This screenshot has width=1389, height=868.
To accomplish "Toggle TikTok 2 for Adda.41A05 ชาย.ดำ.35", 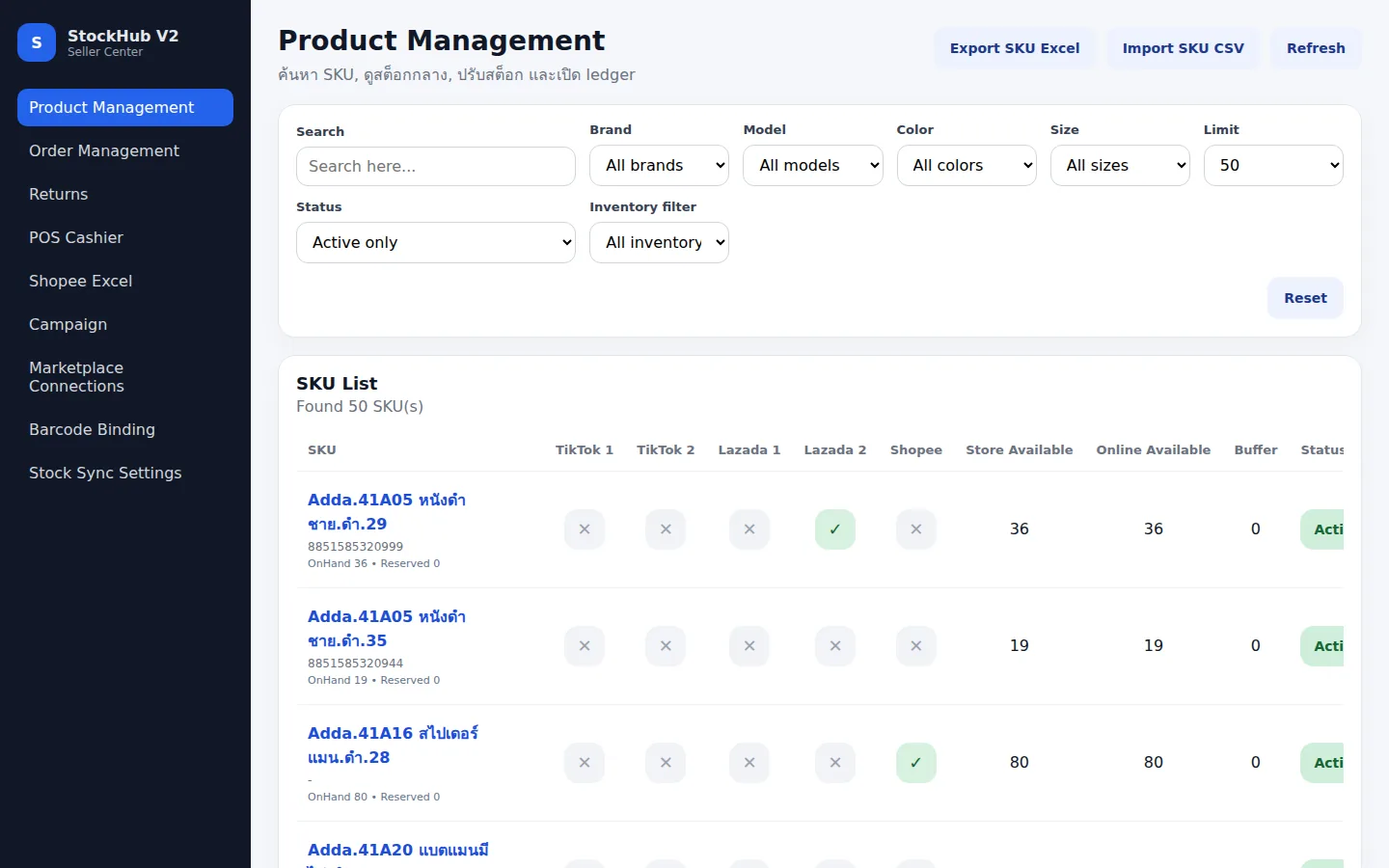I will click(666, 646).
